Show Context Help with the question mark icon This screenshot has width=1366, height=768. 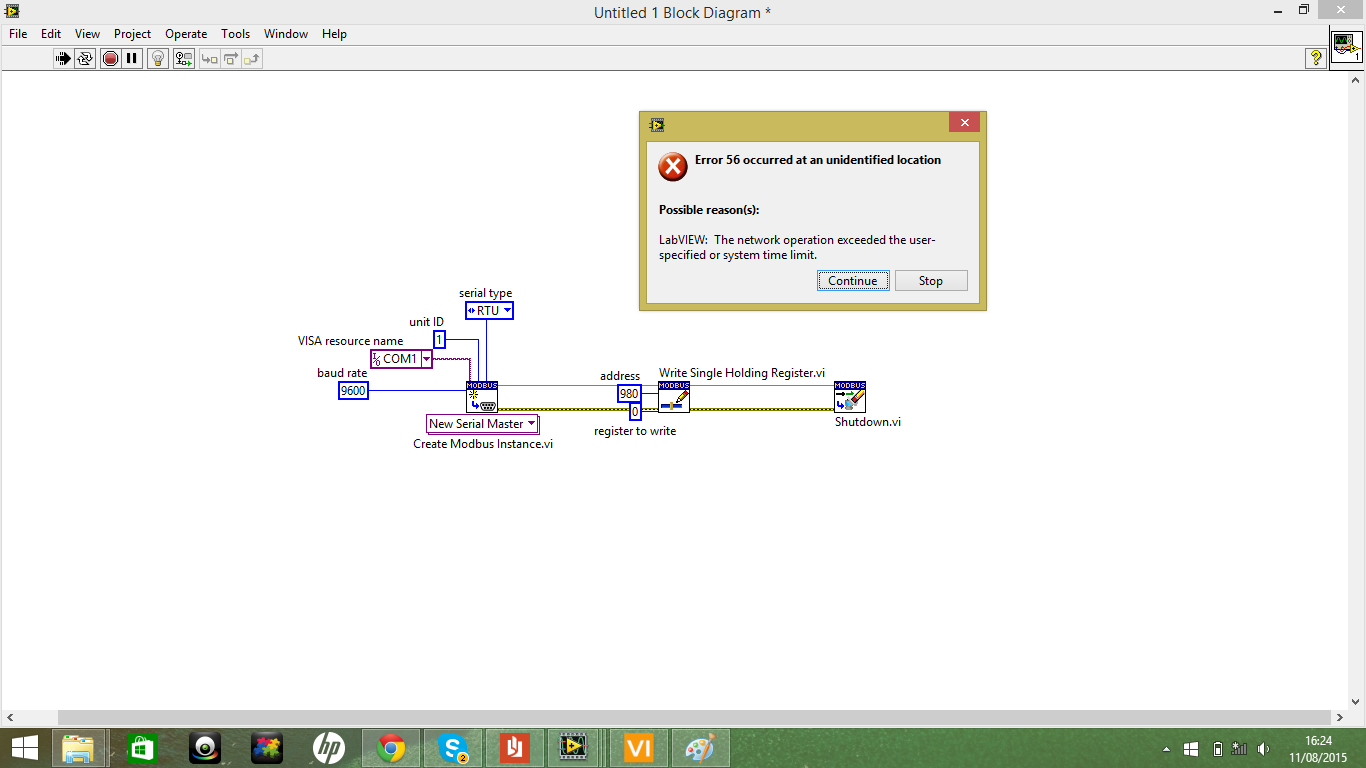point(1316,59)
